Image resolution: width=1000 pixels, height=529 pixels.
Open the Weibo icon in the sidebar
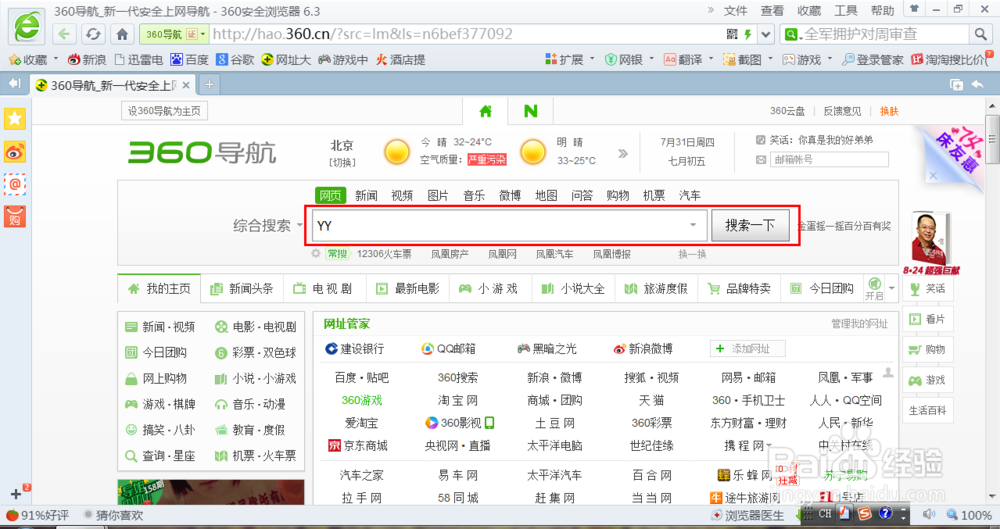tap(15, 151)
